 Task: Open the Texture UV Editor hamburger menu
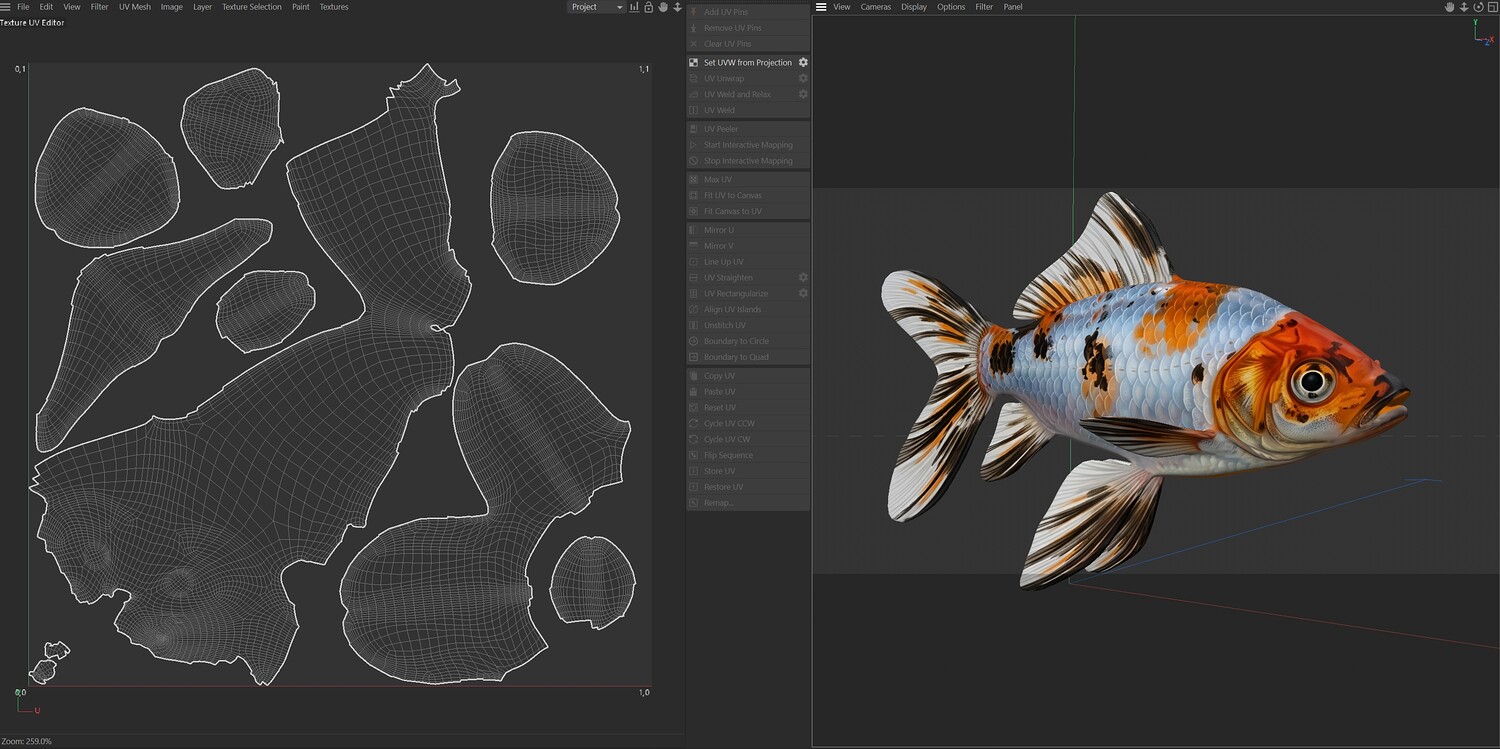pyautogui.click(x=5, y=7)
